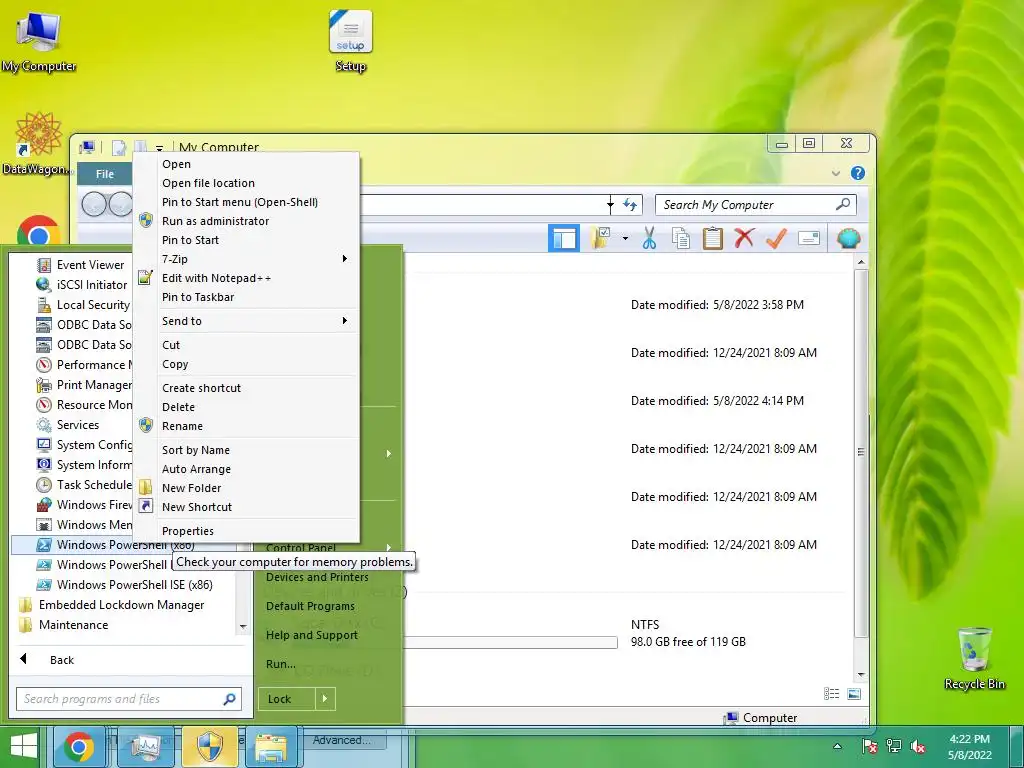Viewport: 1024px width, 768px height.
Task: Click the Copy icon in explorer toolbar
Action: click(680, 238)
